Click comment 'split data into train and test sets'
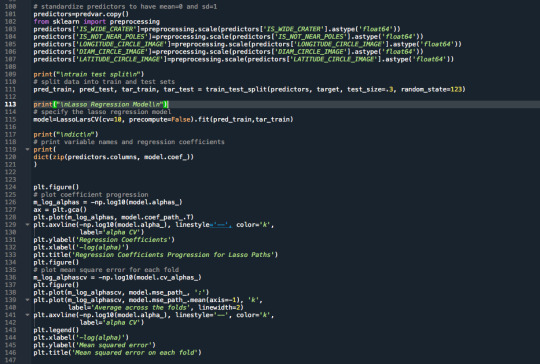Viewport: 540px width, 364px height. pyautogui.click(x=104, y=82)
